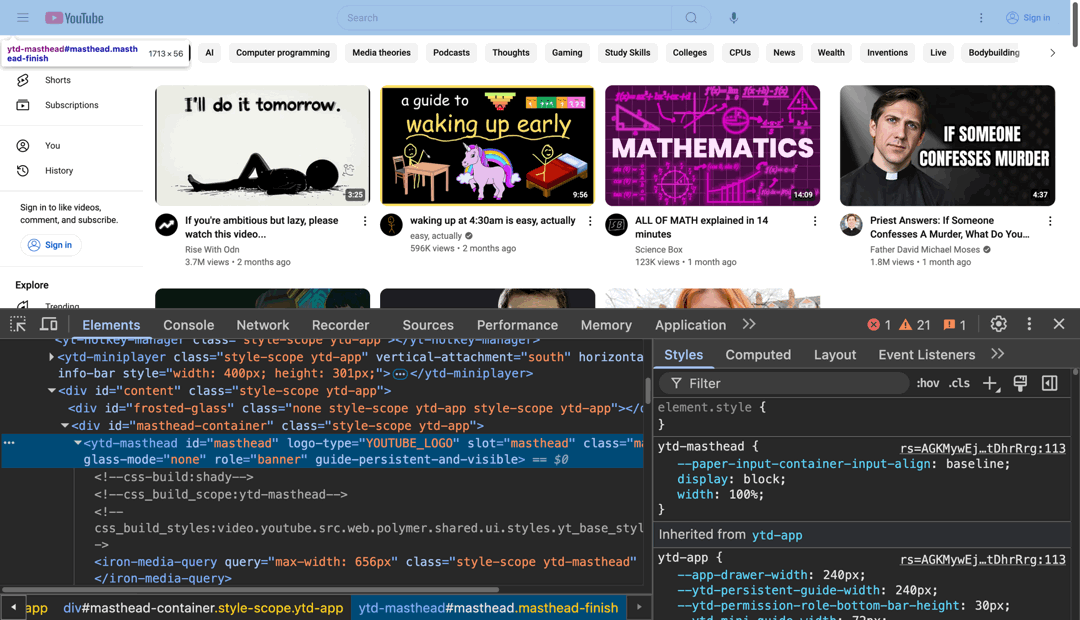
Task: Activate the DevTools element inspector tool
Action: point(18,324)
